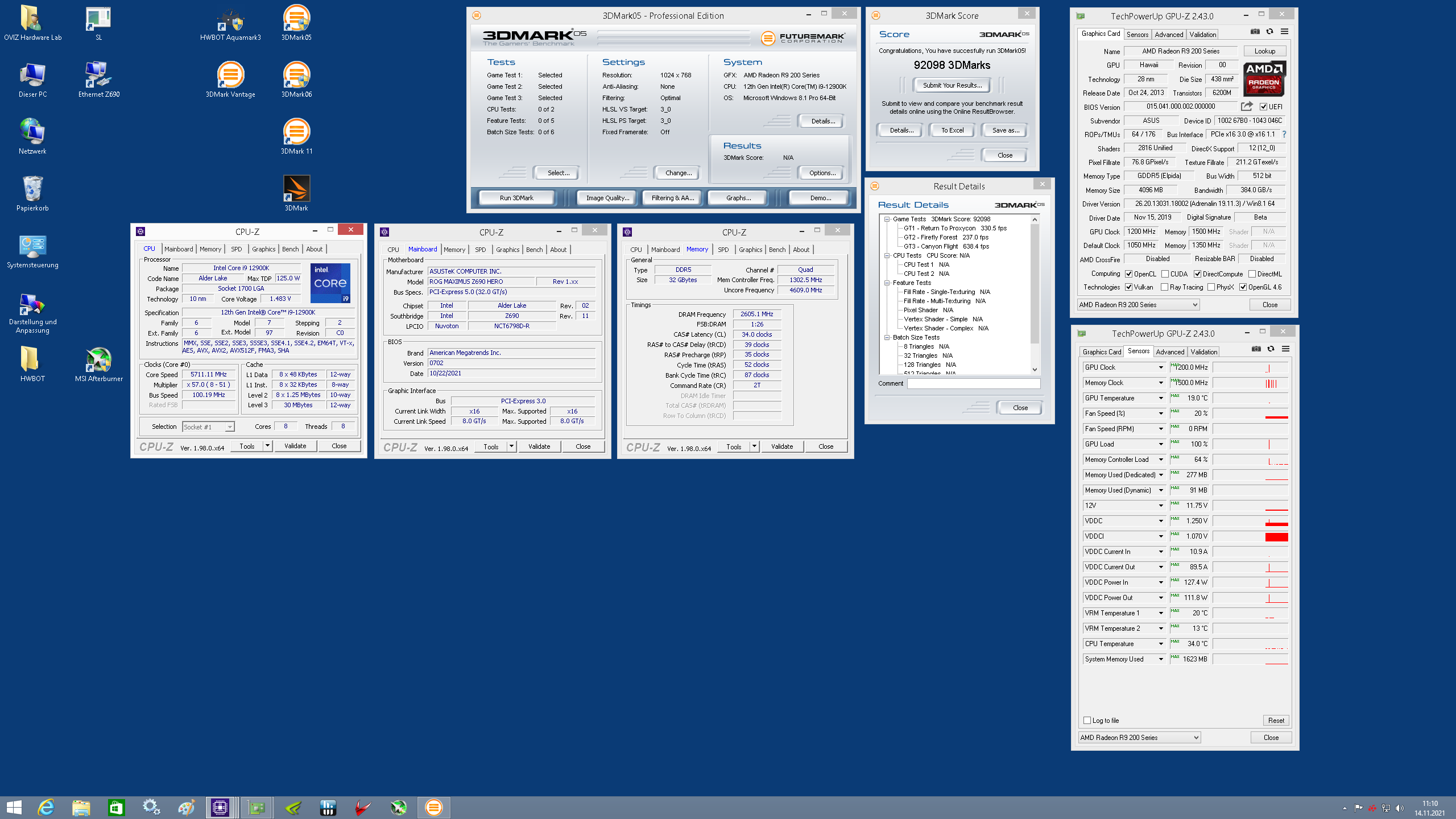Open the Advanced tab in lower GPU-Z window

tap(1170, 352)
